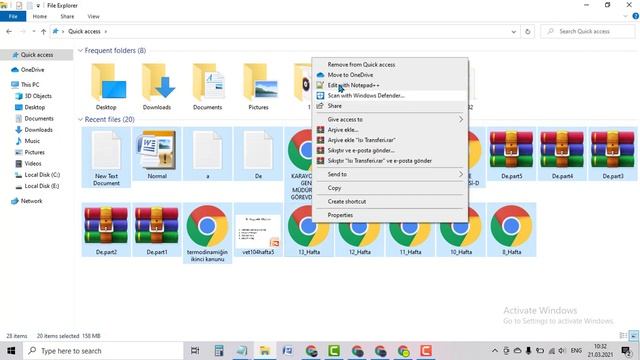Collapse the Recent files group
This screenshot has height=360, width=640.
coord(80,120)
